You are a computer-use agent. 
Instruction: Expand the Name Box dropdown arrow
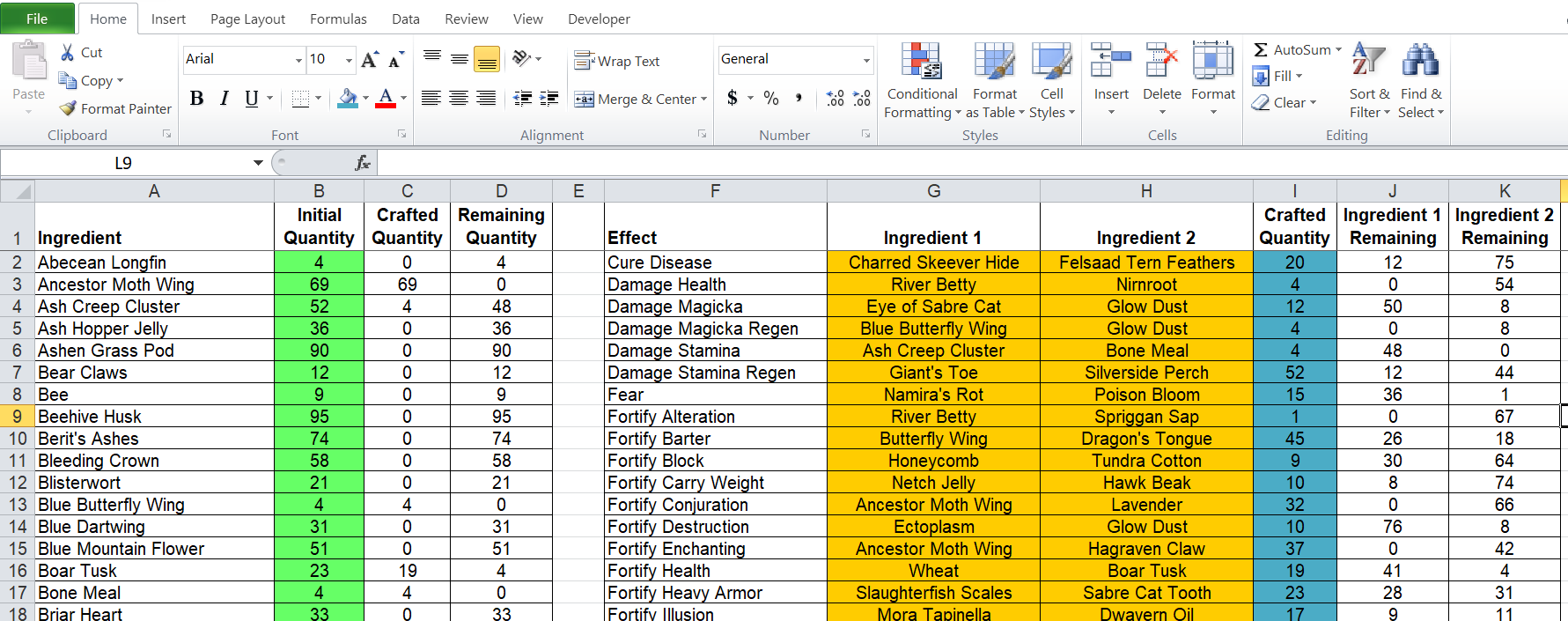[258, 163]
